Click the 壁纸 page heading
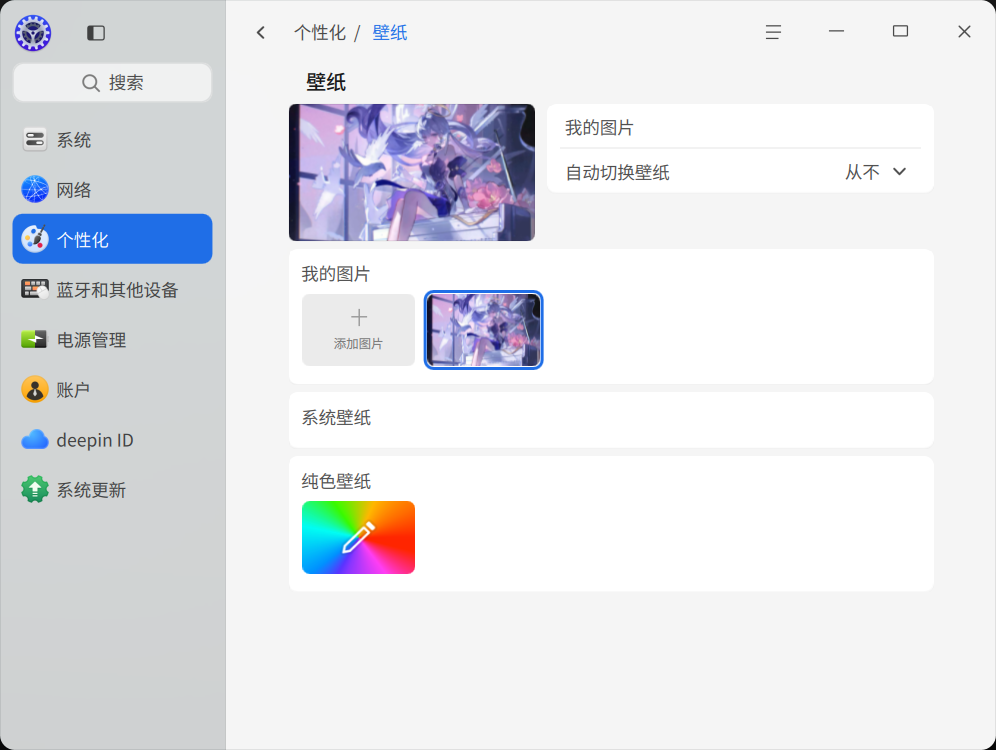This screenshot has width=996, height=750. 326,82
